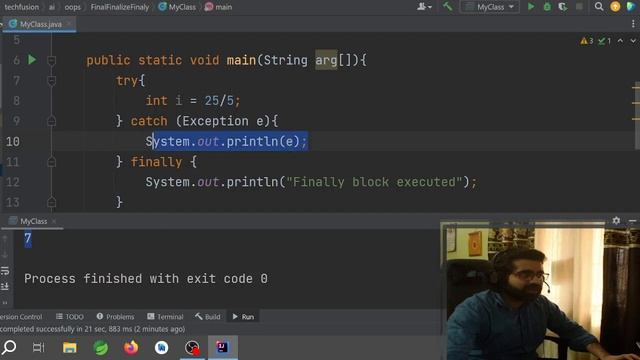Open Firefox from the taskbar
Image resolution: width=640 pixels, height=360 pixels.
pos(131,348)
